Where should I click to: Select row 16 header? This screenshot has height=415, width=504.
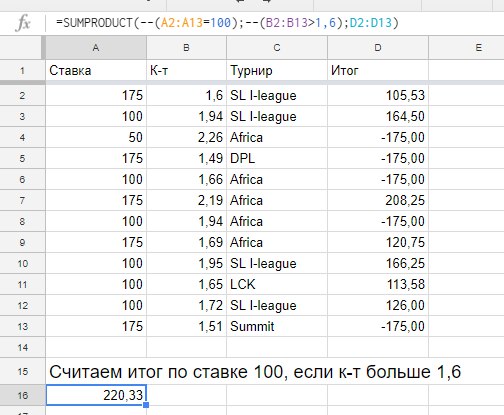pos(22,396)
